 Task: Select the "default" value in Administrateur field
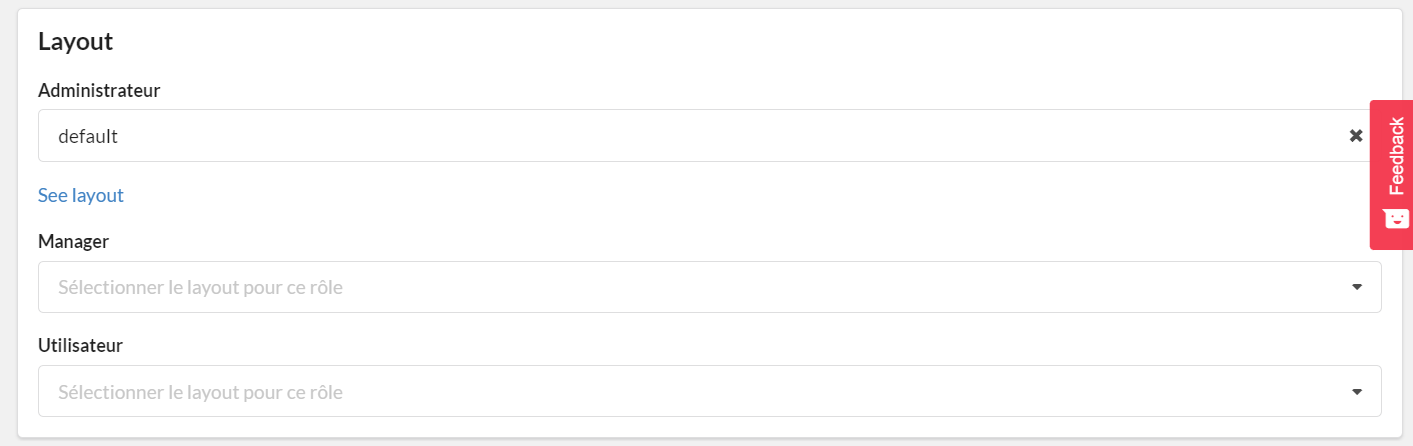[88, 135]
